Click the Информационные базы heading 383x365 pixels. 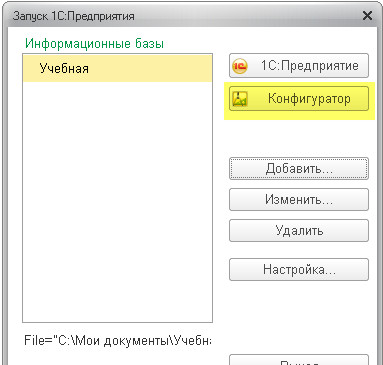pos(94,44)
